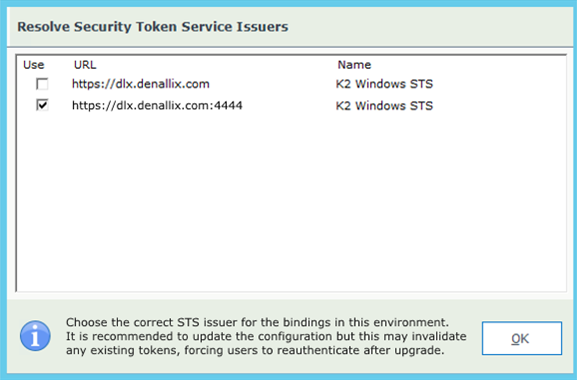The height and width of the screenshot is (380, 577).
Task: Select K2 Windows STS name in first row
Action: click(384, 84)
